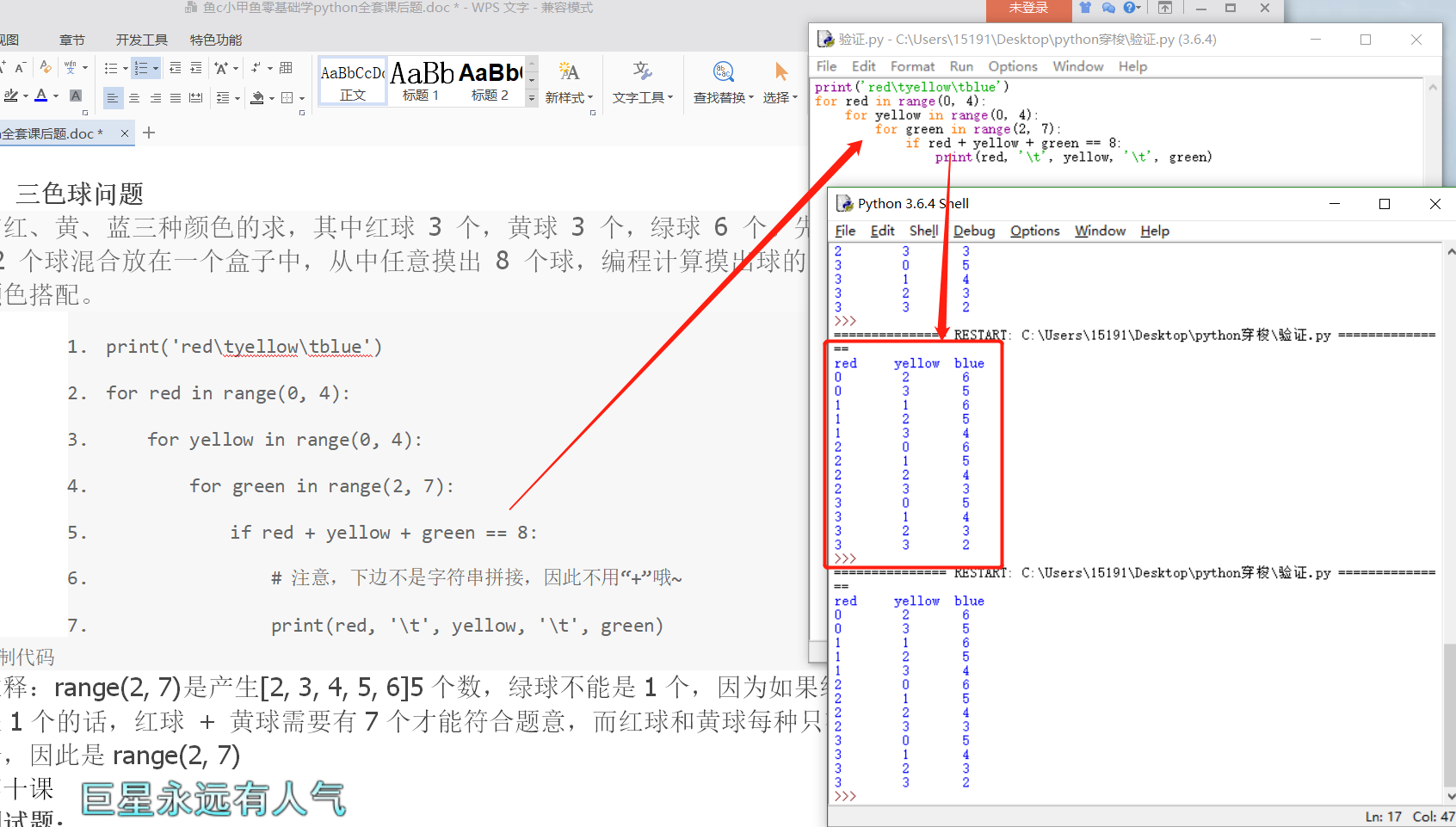Click the WPS skin (shirt) icon
1456x827 pixels.
click(1085, 8)
